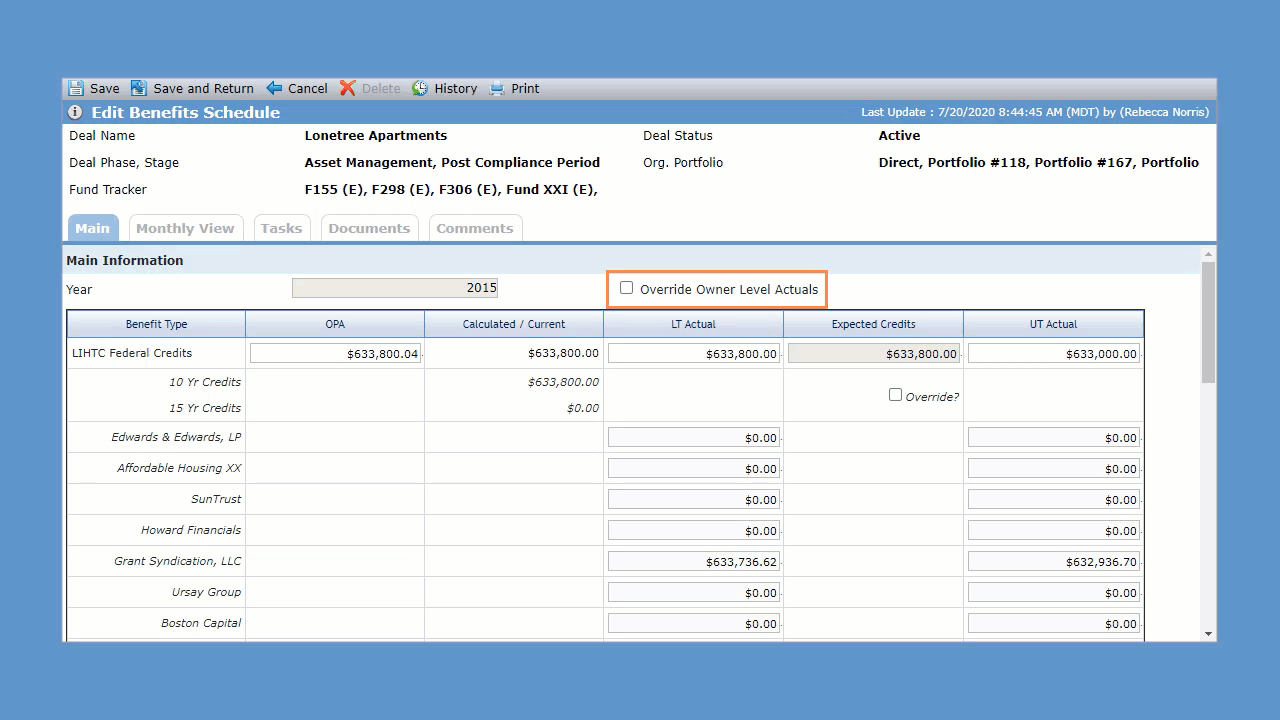
Task: Click the Save and Return button label
Action: click(204, 88)
